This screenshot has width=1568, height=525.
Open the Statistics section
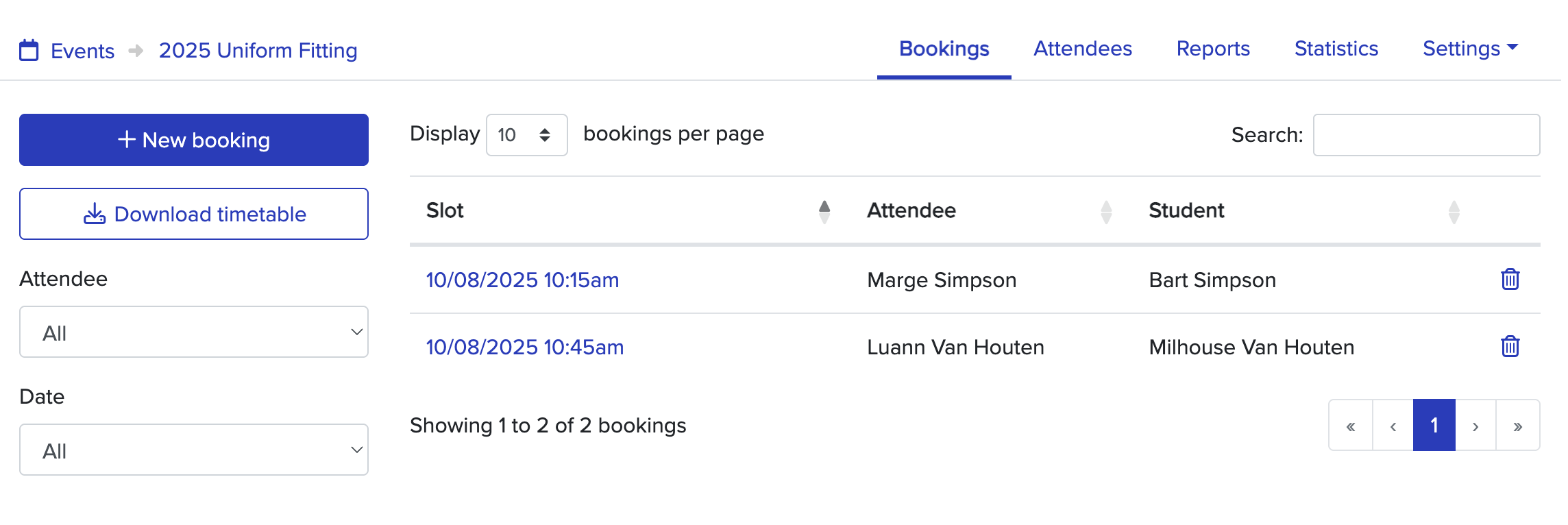(x=1335, y=49)
